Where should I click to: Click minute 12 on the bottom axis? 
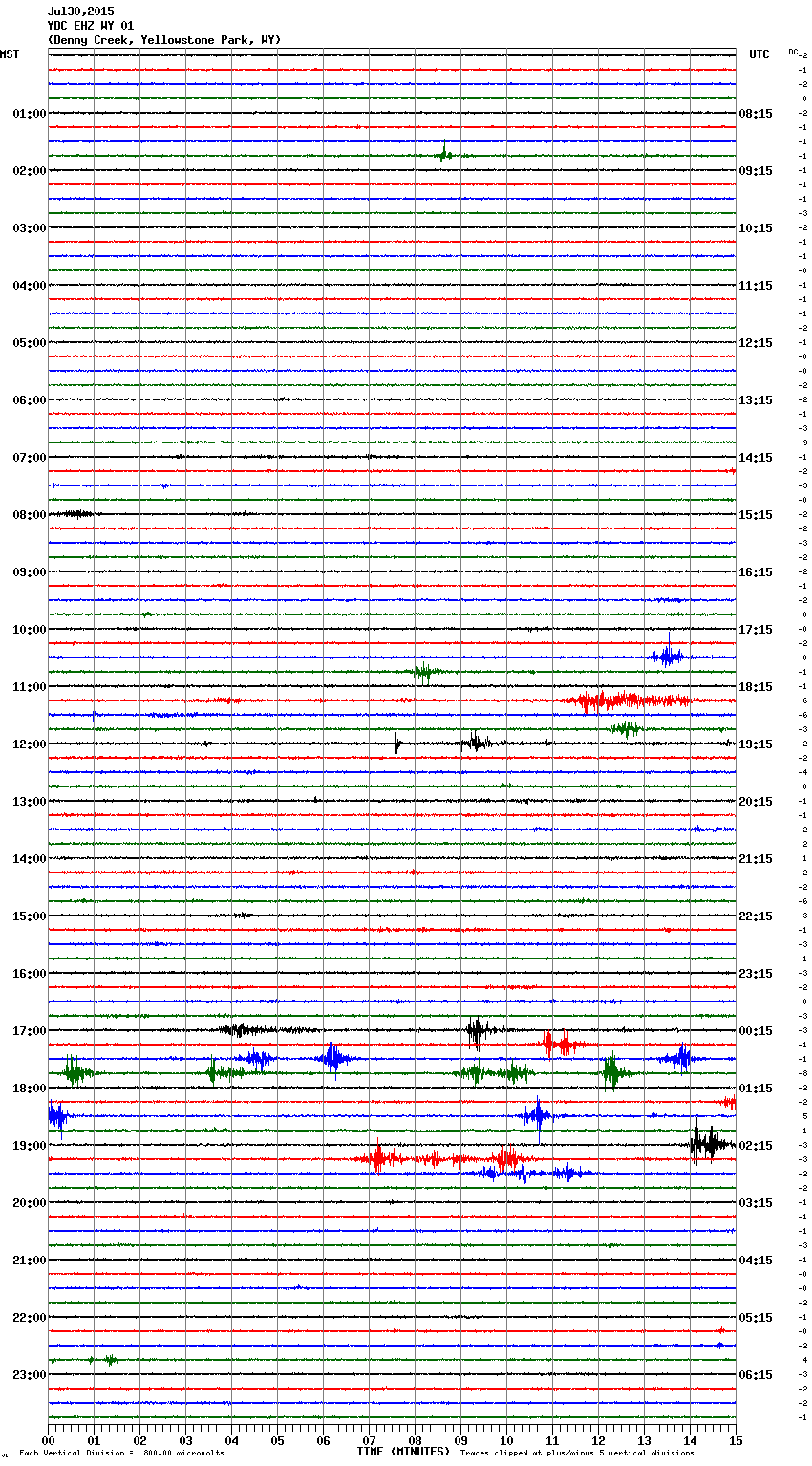[x=598, y=1440]
